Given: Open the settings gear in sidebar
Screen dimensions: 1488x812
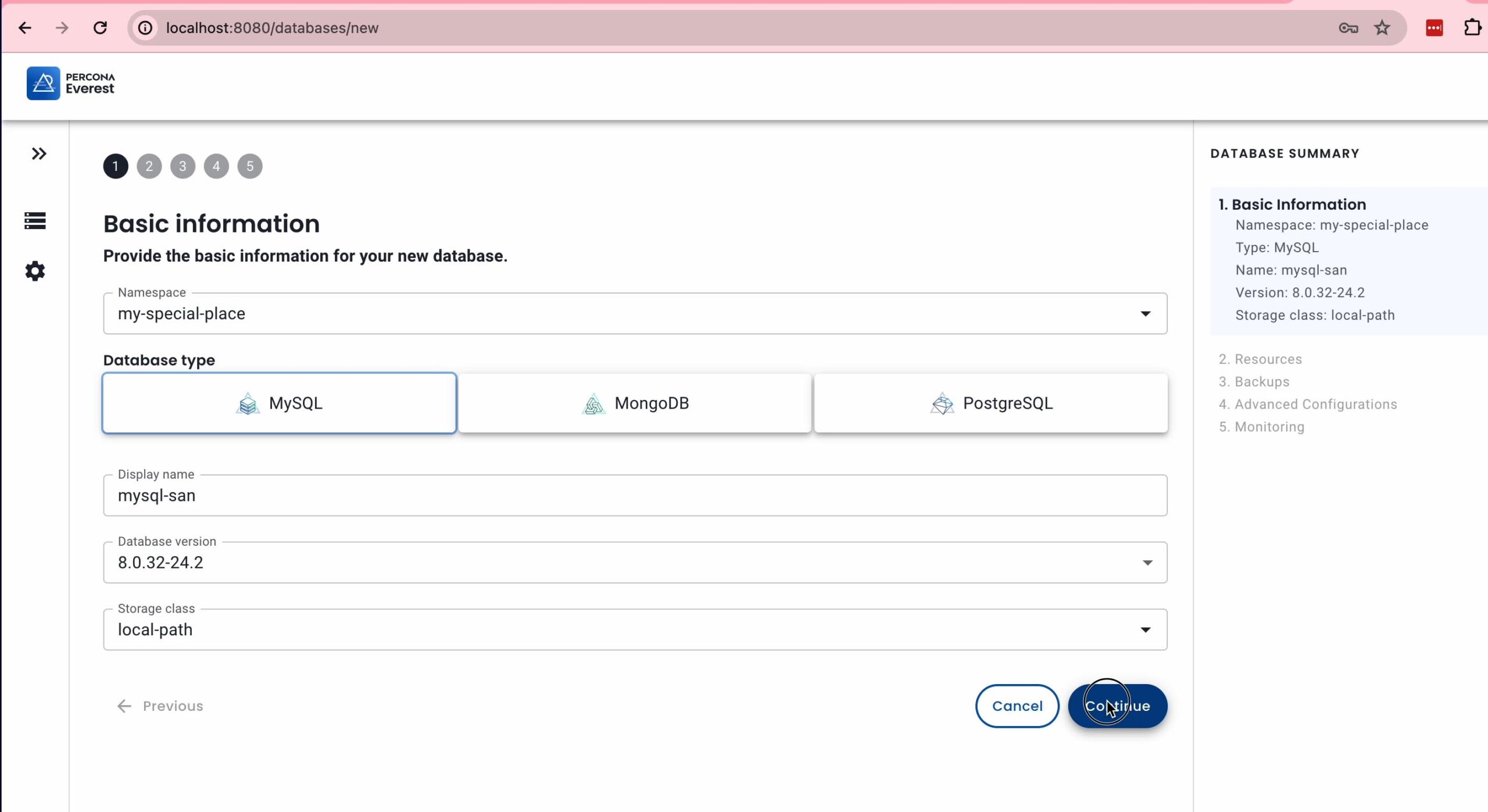Looking at the screenshot, I should (x=35, y=271).
